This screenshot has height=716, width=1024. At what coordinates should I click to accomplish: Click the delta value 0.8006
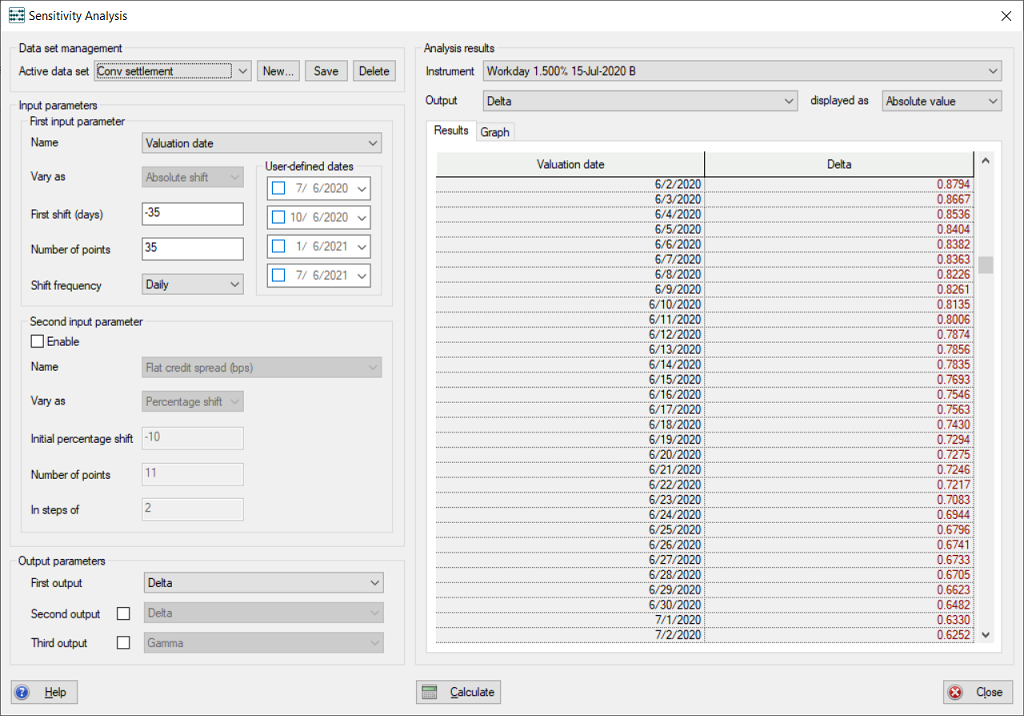tap(953, 319)
